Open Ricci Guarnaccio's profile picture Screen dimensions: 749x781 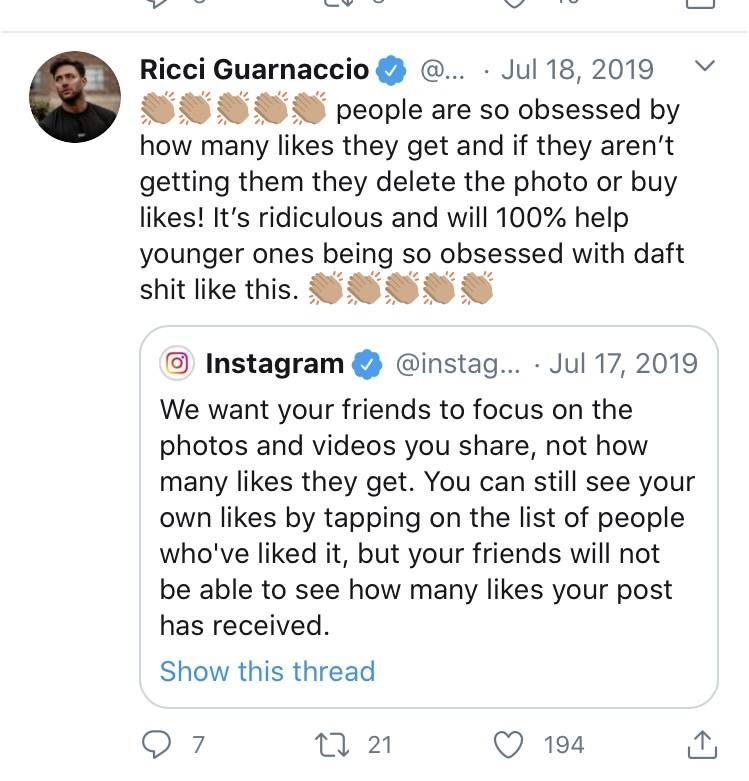75,97
